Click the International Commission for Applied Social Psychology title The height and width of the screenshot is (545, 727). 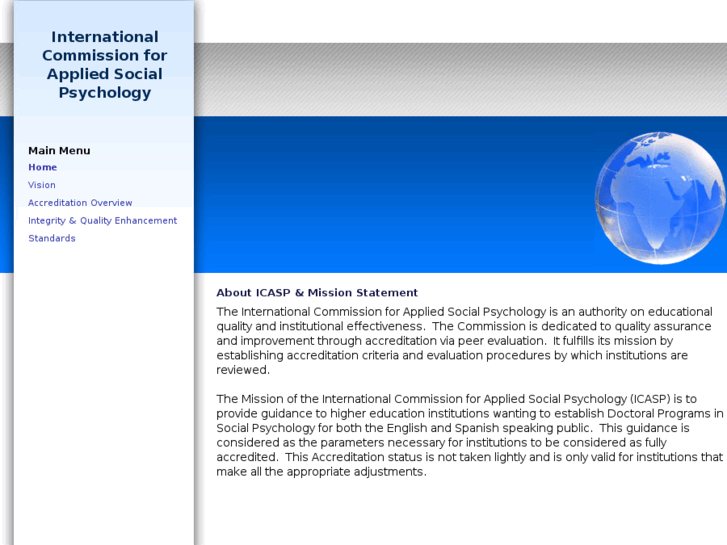tap(105, 64)
